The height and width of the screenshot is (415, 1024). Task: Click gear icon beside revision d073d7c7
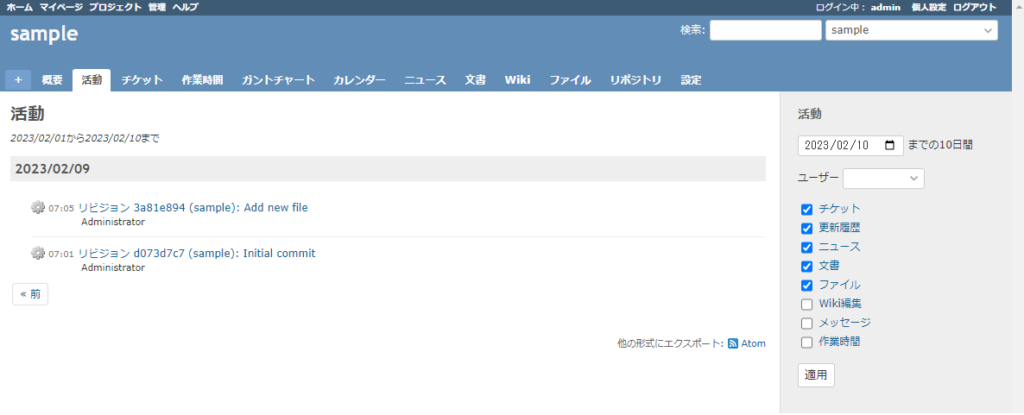tap(38, 253)
